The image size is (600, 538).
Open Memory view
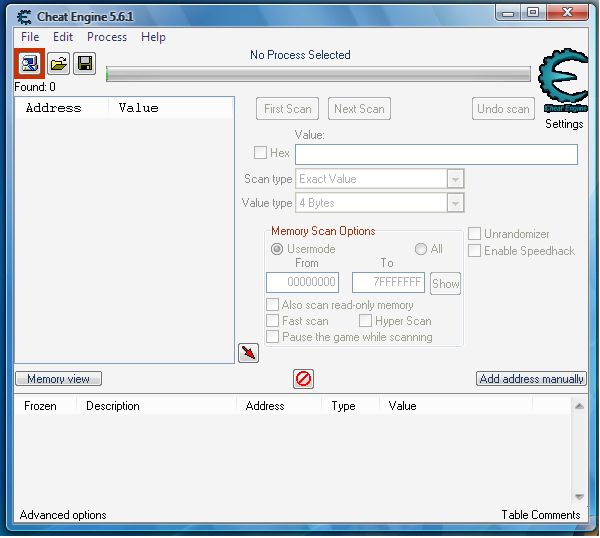click(x=59, y=379)
